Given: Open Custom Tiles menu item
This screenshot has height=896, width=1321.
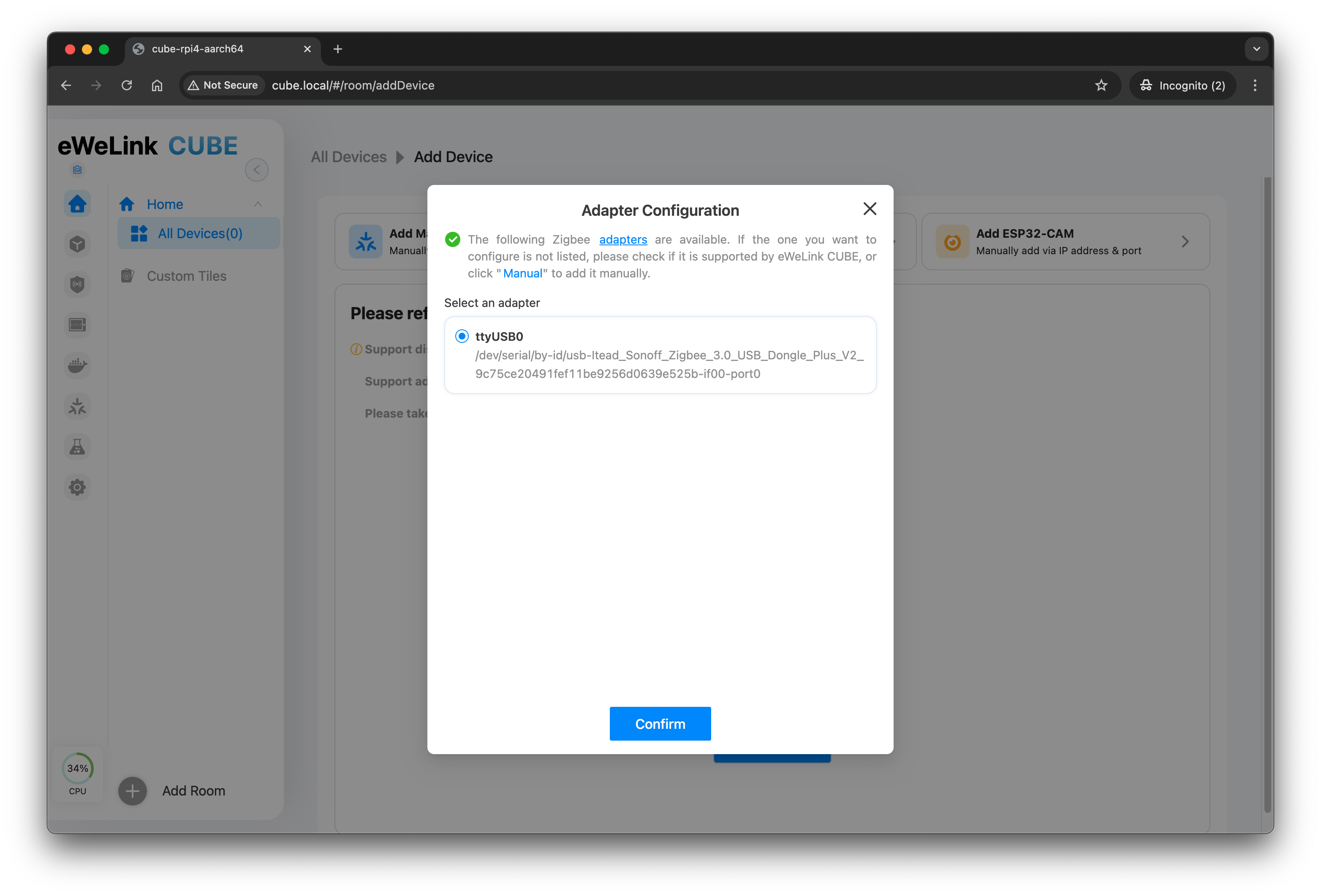Looking at the screenshot, I should [186, 276].
